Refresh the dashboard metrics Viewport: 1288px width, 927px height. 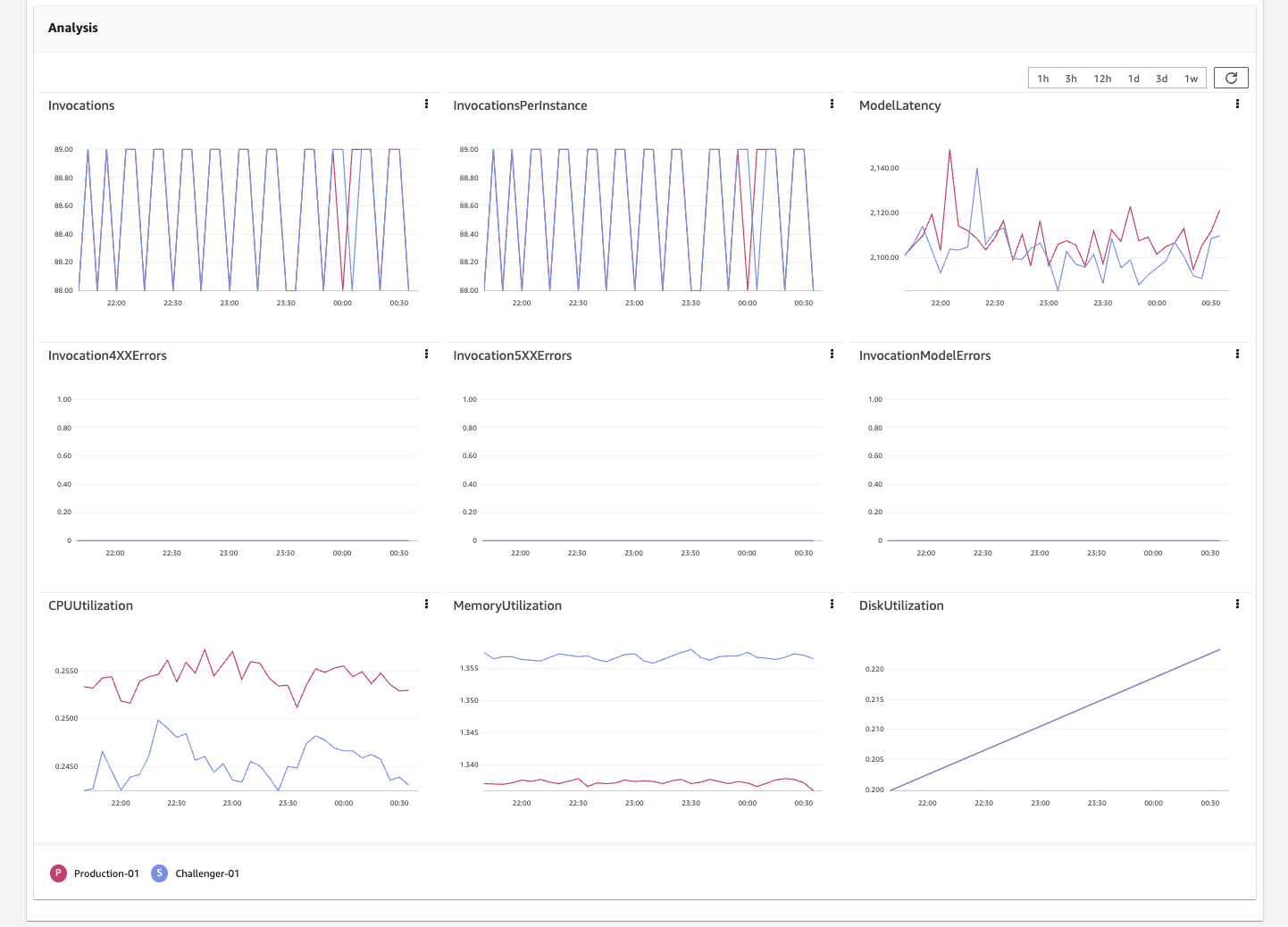(1231, 77)
